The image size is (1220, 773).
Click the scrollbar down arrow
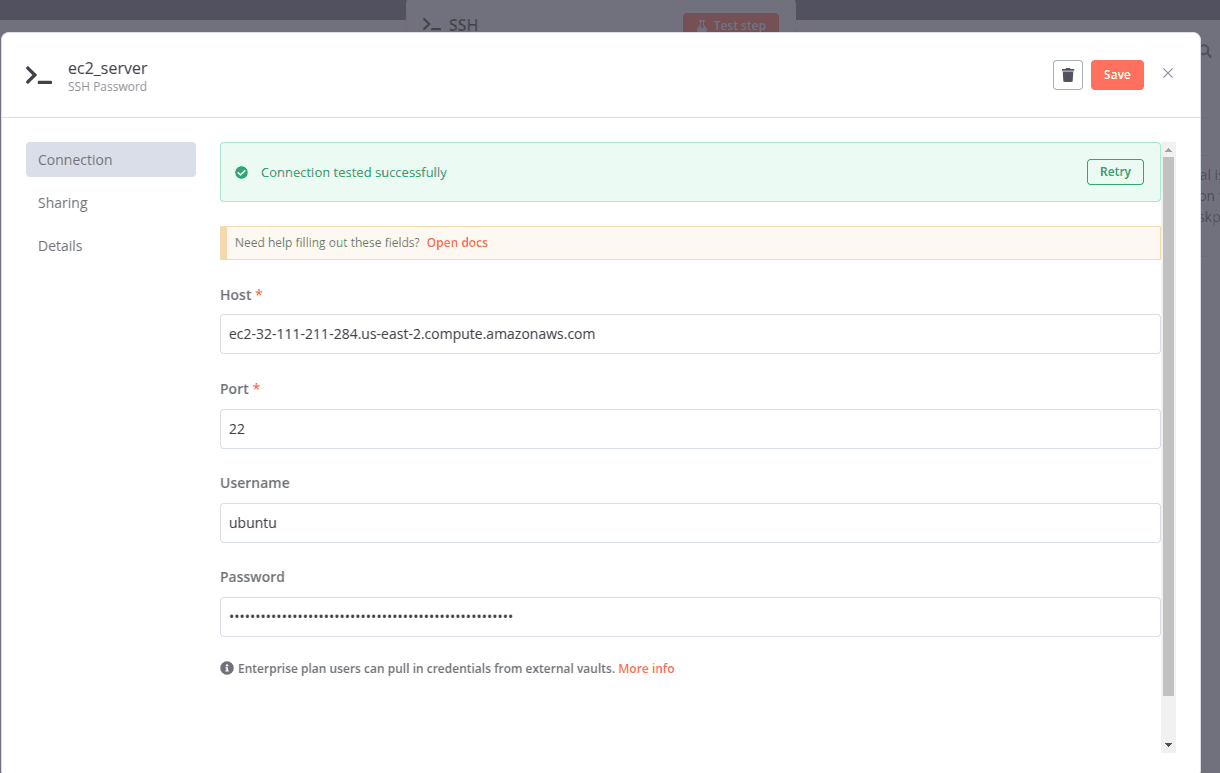point(1168,745)
